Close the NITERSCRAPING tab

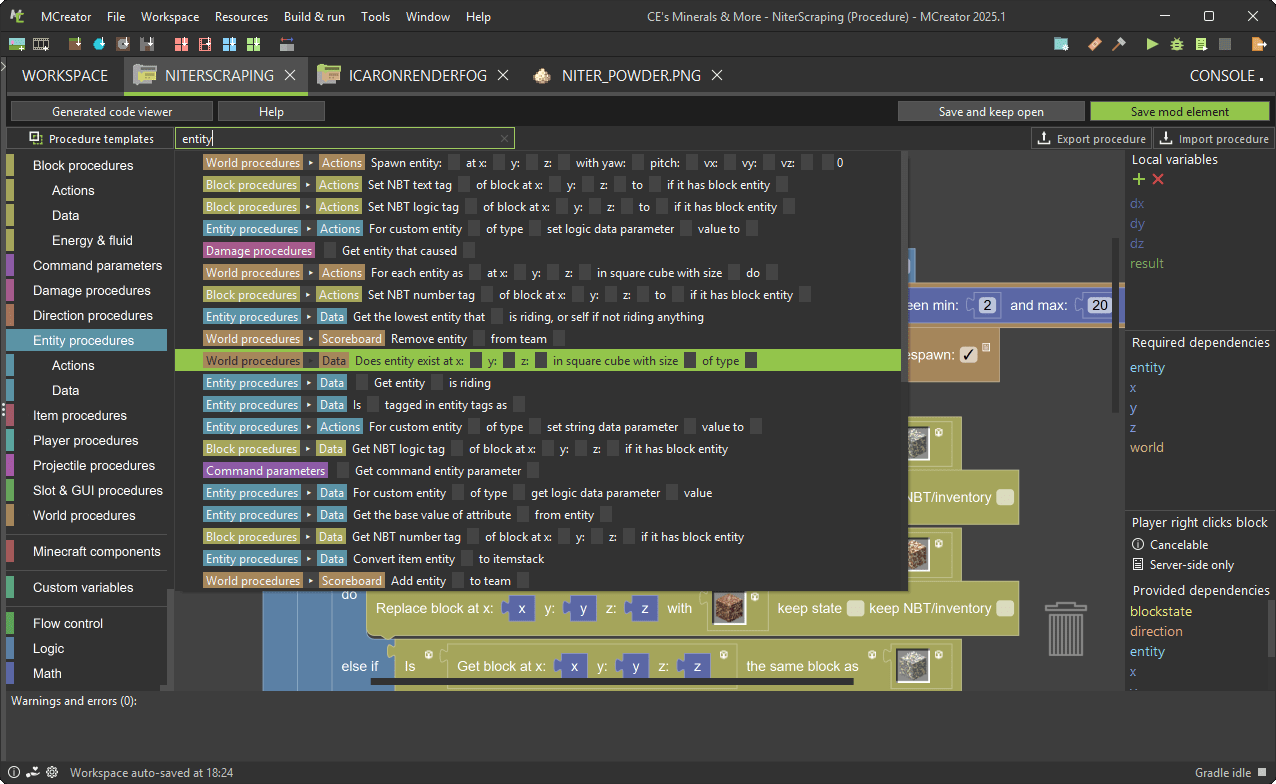290,75
